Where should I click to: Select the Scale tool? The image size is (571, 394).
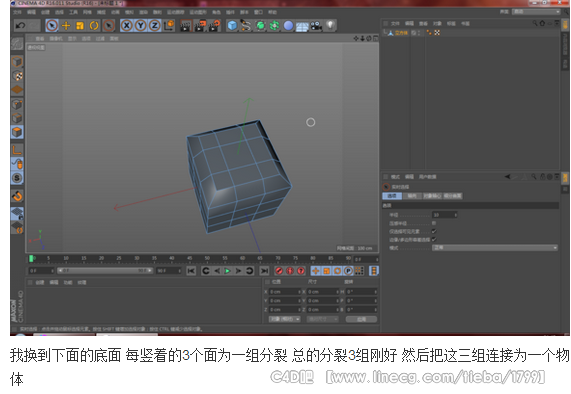click(80, 25)
